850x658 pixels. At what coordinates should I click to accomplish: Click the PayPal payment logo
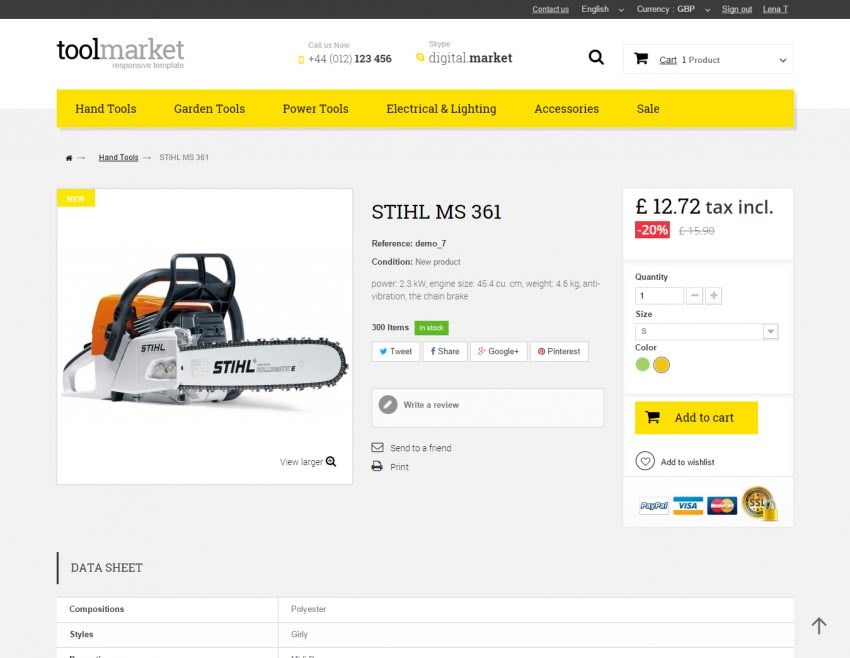[x=654, y=506]
